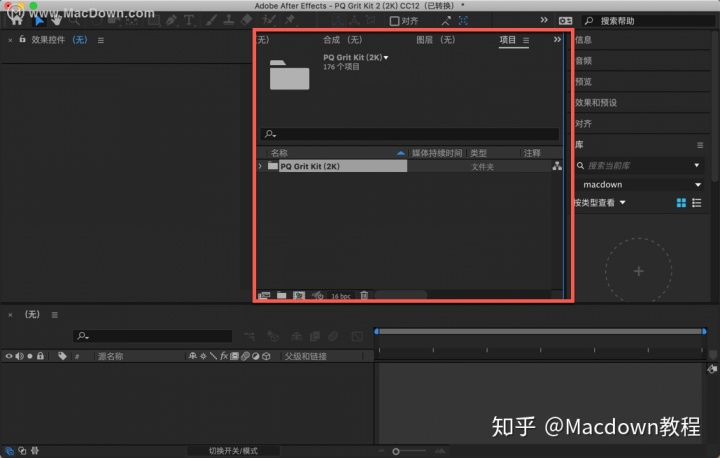This screenshot has width=720, height=458.
Task: Select the Puppet Pin tool
Action: [x=290, y=20]
